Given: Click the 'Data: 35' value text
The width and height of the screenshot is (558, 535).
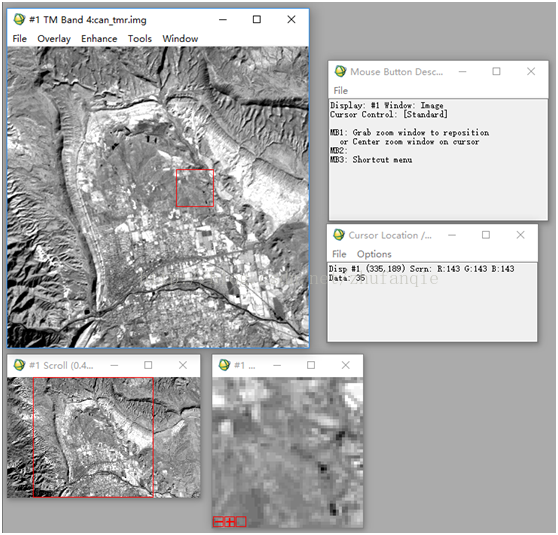Looking at the screenshot, I should (347, 278).
